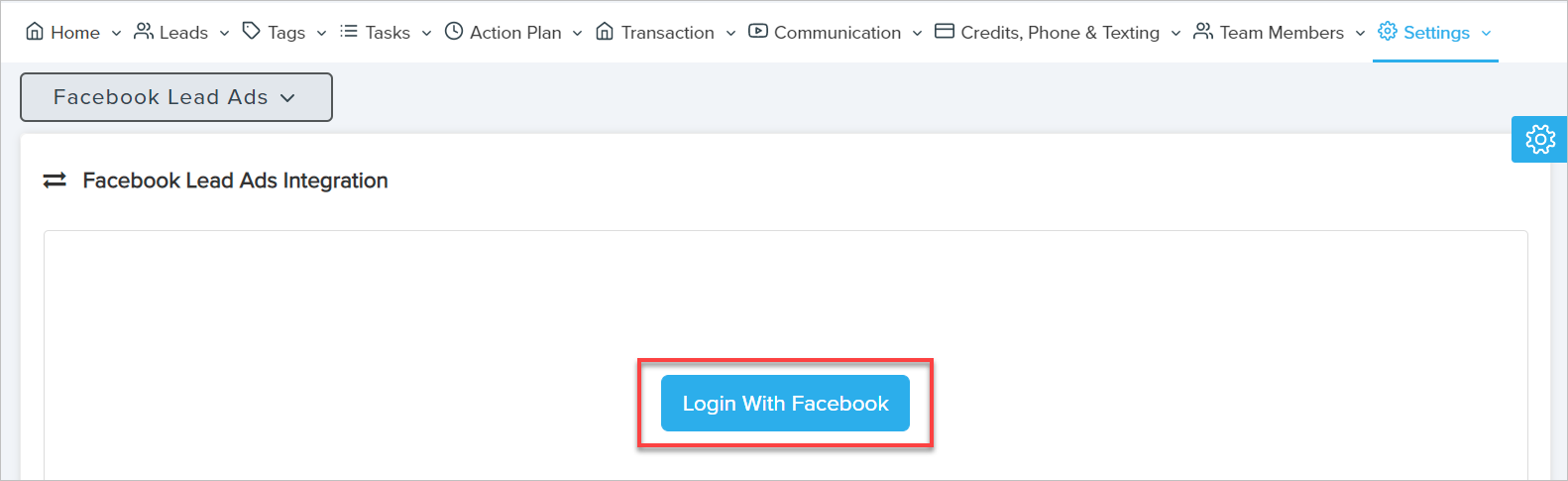Image resolution: width=1568 pixels, height=481 pixels.
Task: Click the Credits card icon
Action: pyautogui.click(x=945, y=32)
